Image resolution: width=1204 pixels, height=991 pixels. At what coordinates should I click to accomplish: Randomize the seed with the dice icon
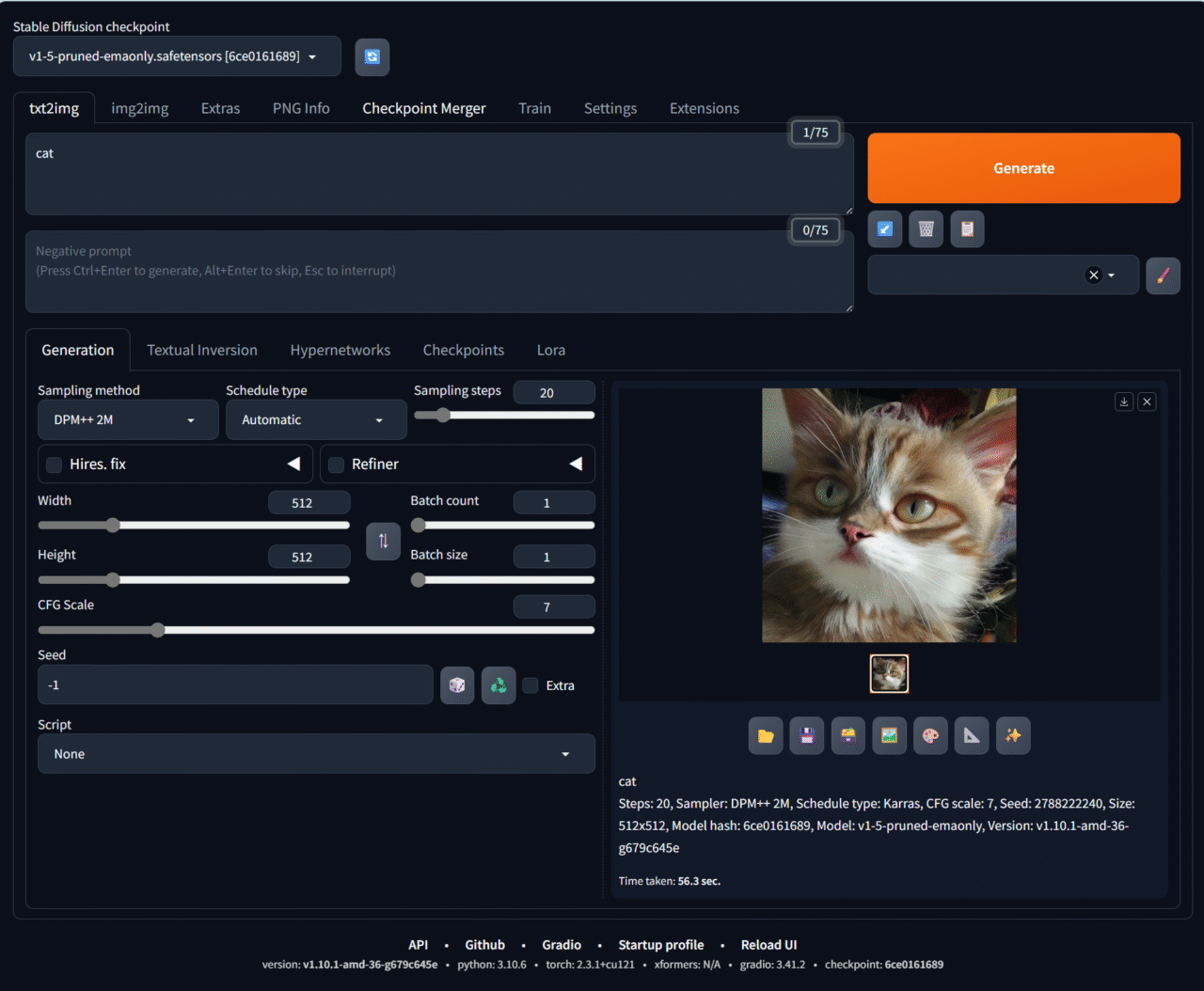click(x=457, y=684)
